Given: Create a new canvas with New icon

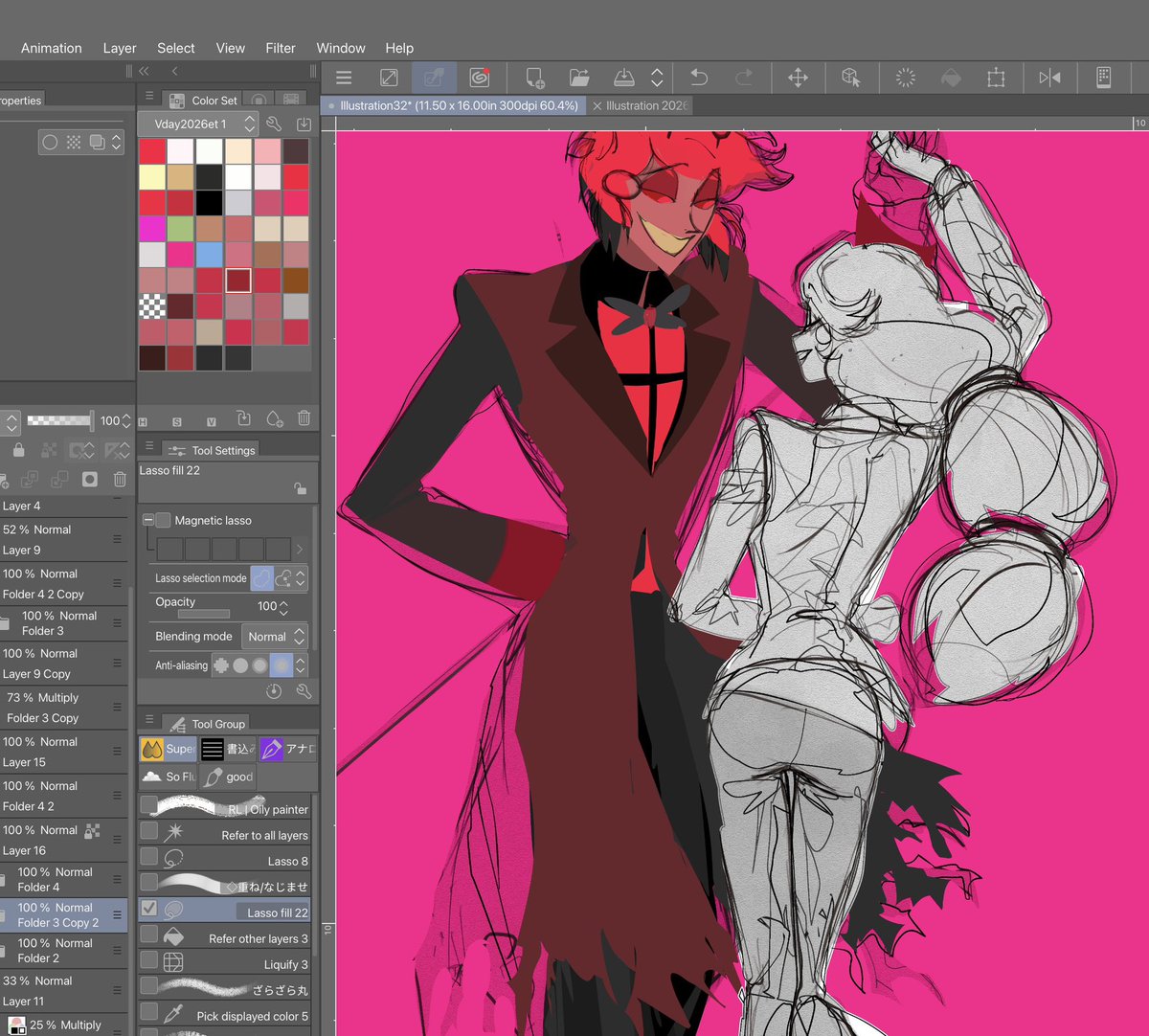Looking at the screenshot, I should pyautogui.click(x=535, y=78).
